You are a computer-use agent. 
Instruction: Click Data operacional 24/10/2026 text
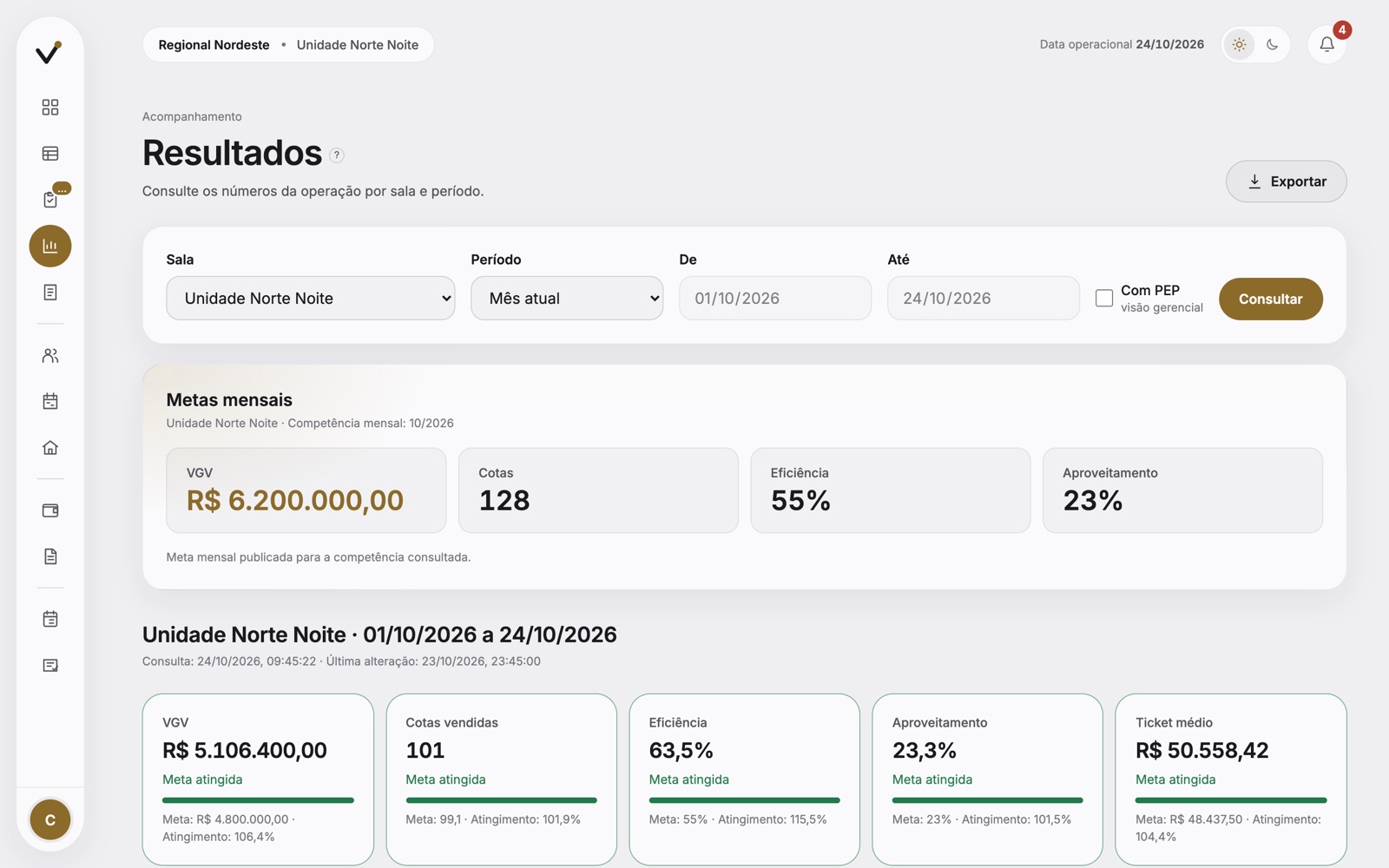pos(1122,44)
